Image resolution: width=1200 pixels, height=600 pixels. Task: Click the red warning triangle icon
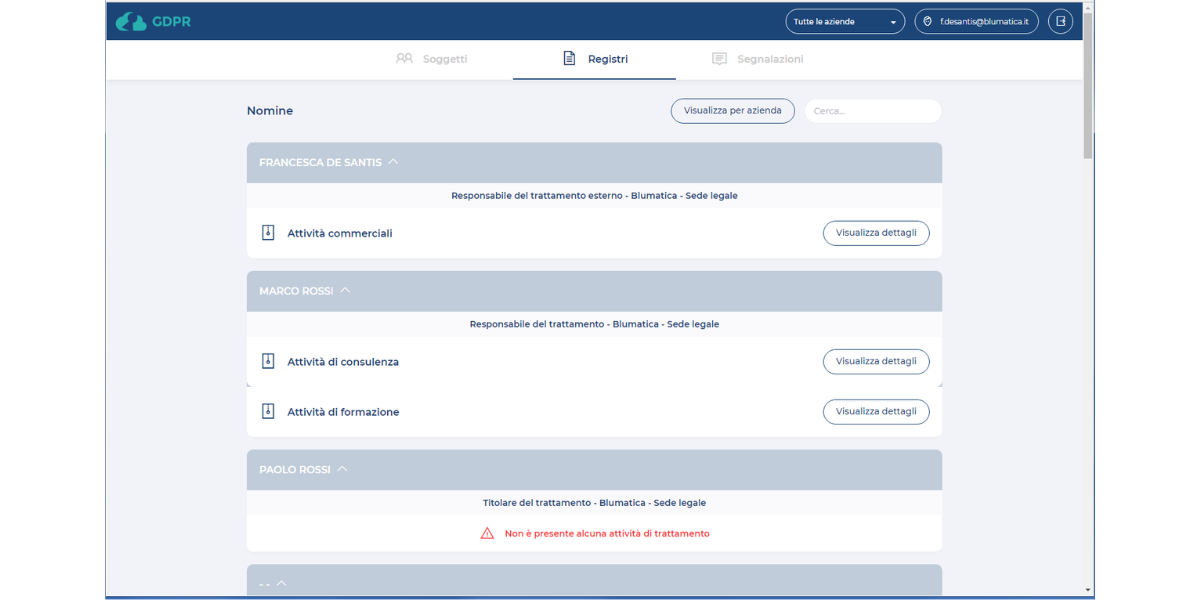[x=487, y=534]
